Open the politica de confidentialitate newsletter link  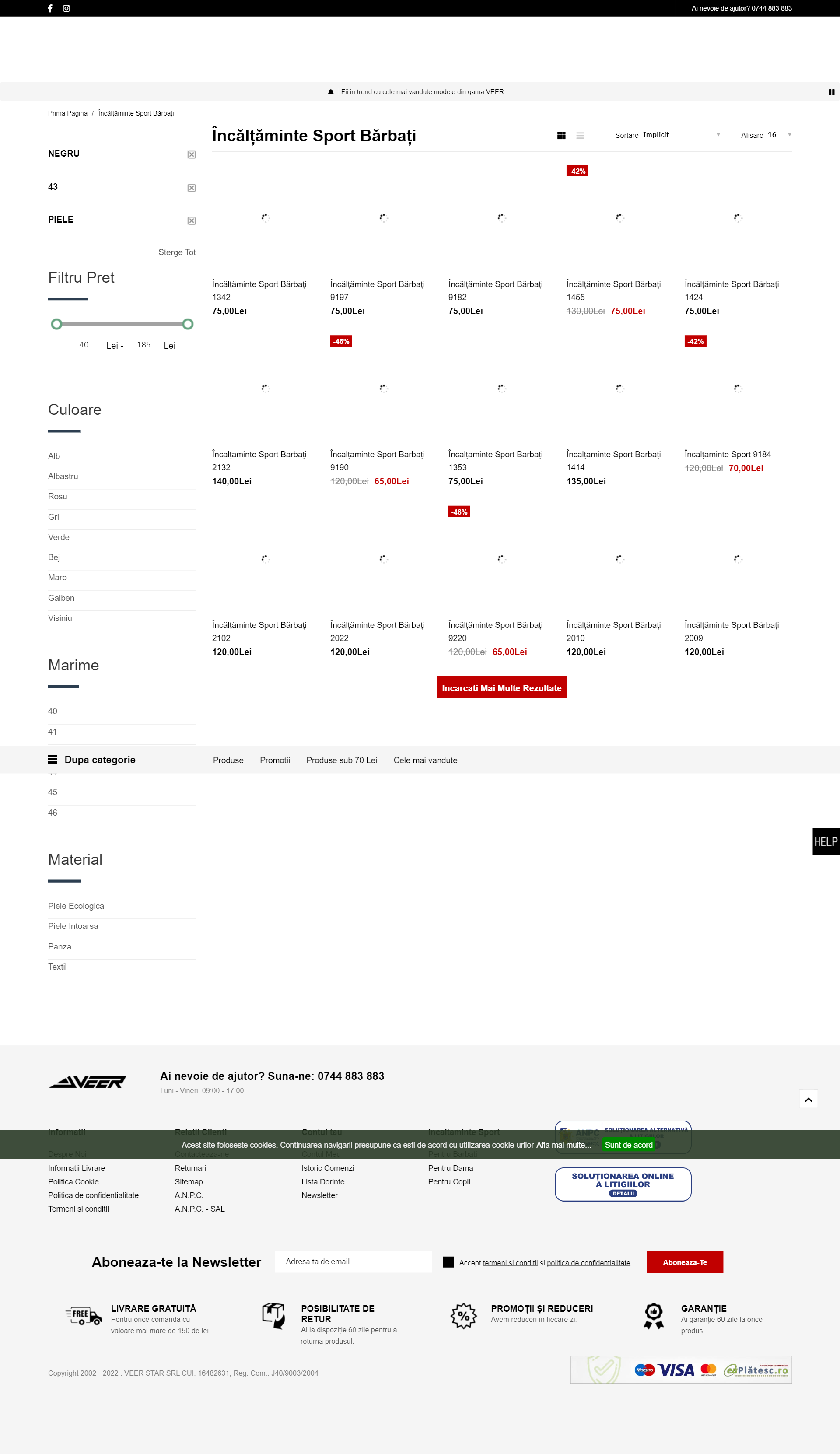588,1263
